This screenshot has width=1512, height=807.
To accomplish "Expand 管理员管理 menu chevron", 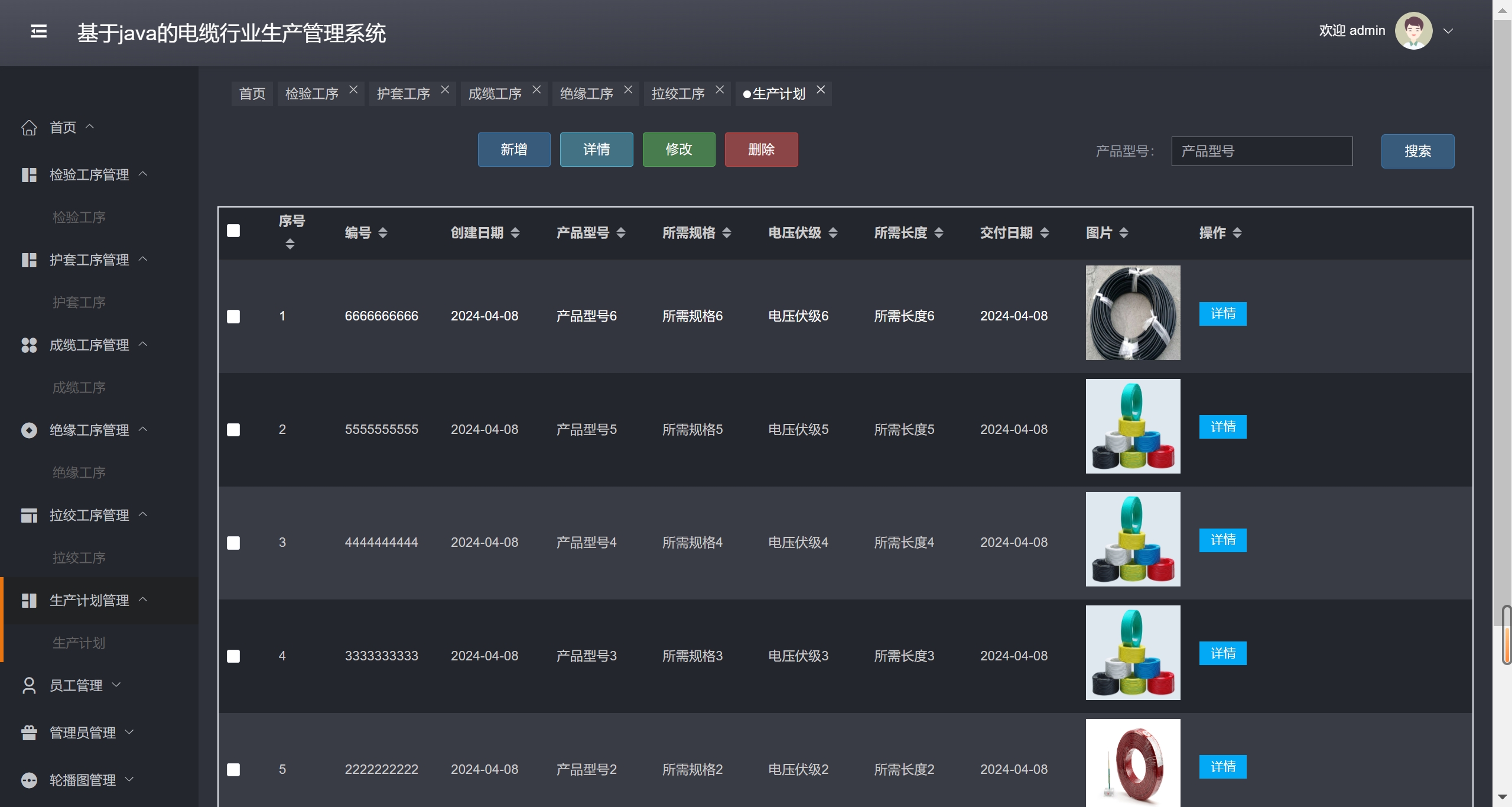I will [129, 732].
